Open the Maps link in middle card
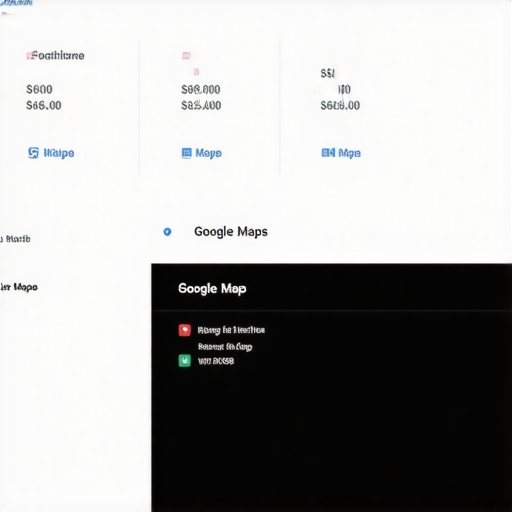This screenshot has height=512, width=512. point(209,153)
